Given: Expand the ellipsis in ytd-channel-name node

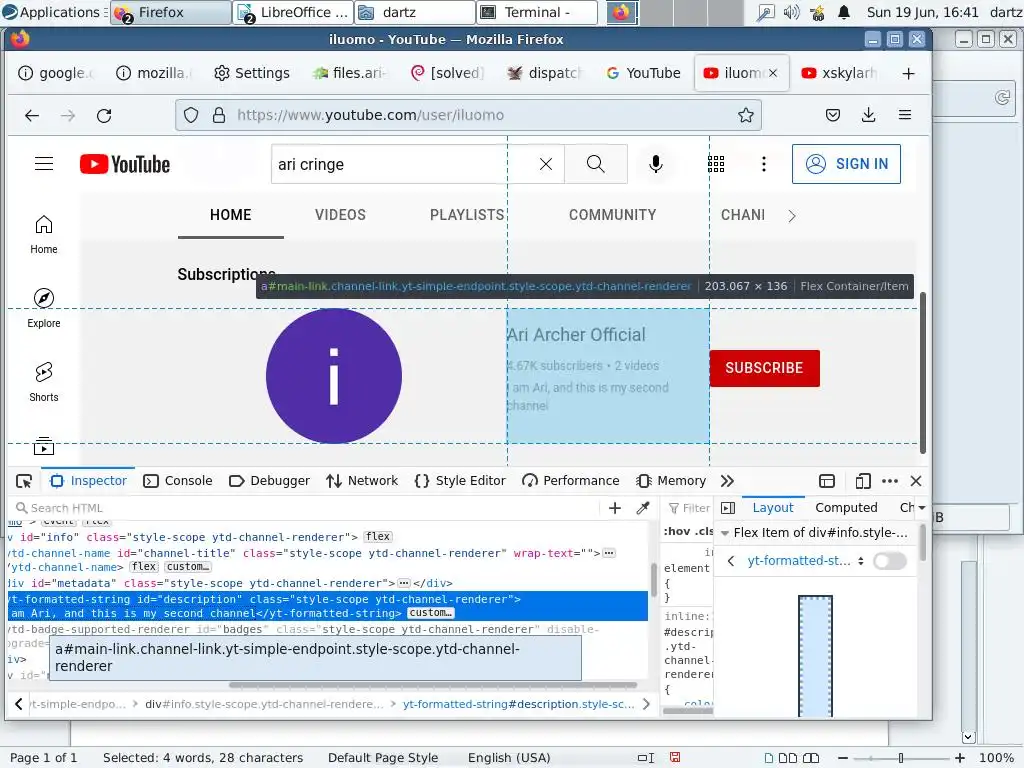Looking at the screenshot, I should click(x=609, y=553).
